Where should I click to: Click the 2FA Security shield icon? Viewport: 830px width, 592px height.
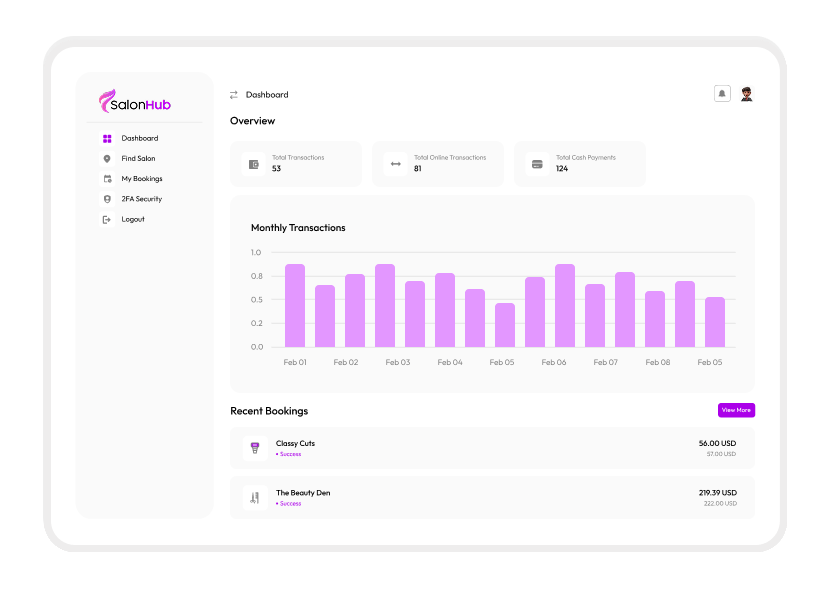point(107,199)
